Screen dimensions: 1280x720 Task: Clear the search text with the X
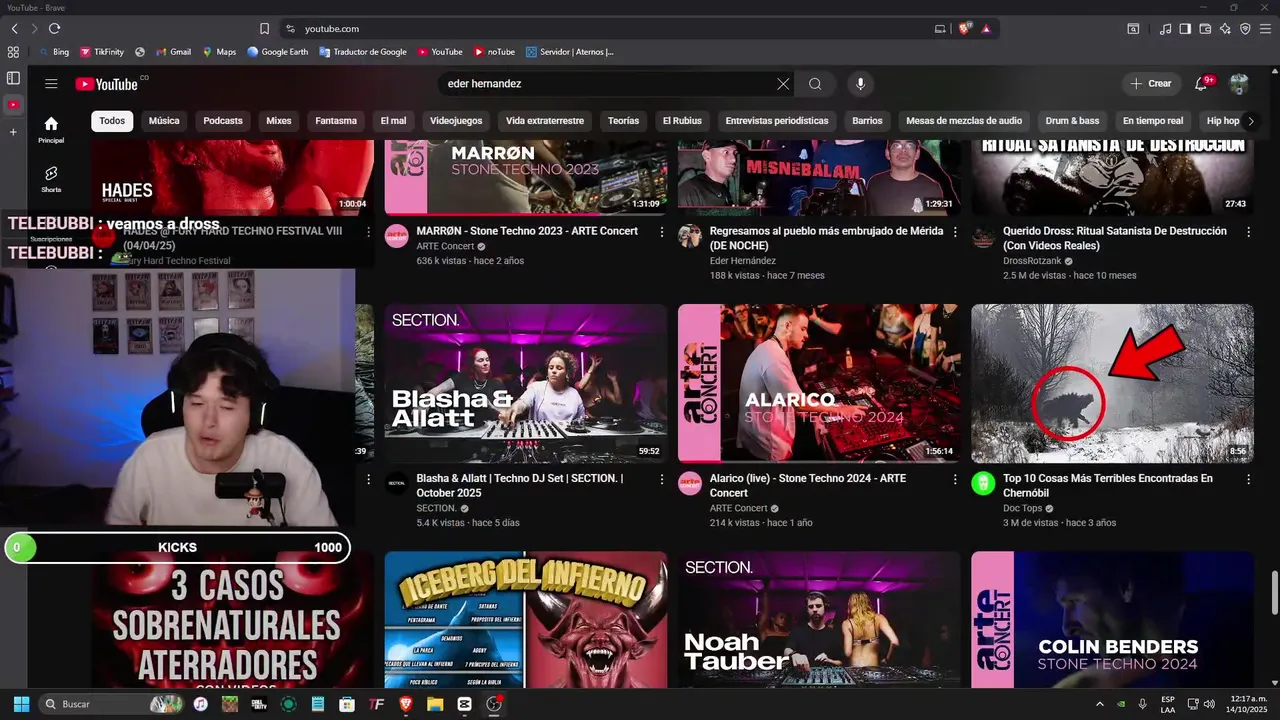tap(783, 84)
